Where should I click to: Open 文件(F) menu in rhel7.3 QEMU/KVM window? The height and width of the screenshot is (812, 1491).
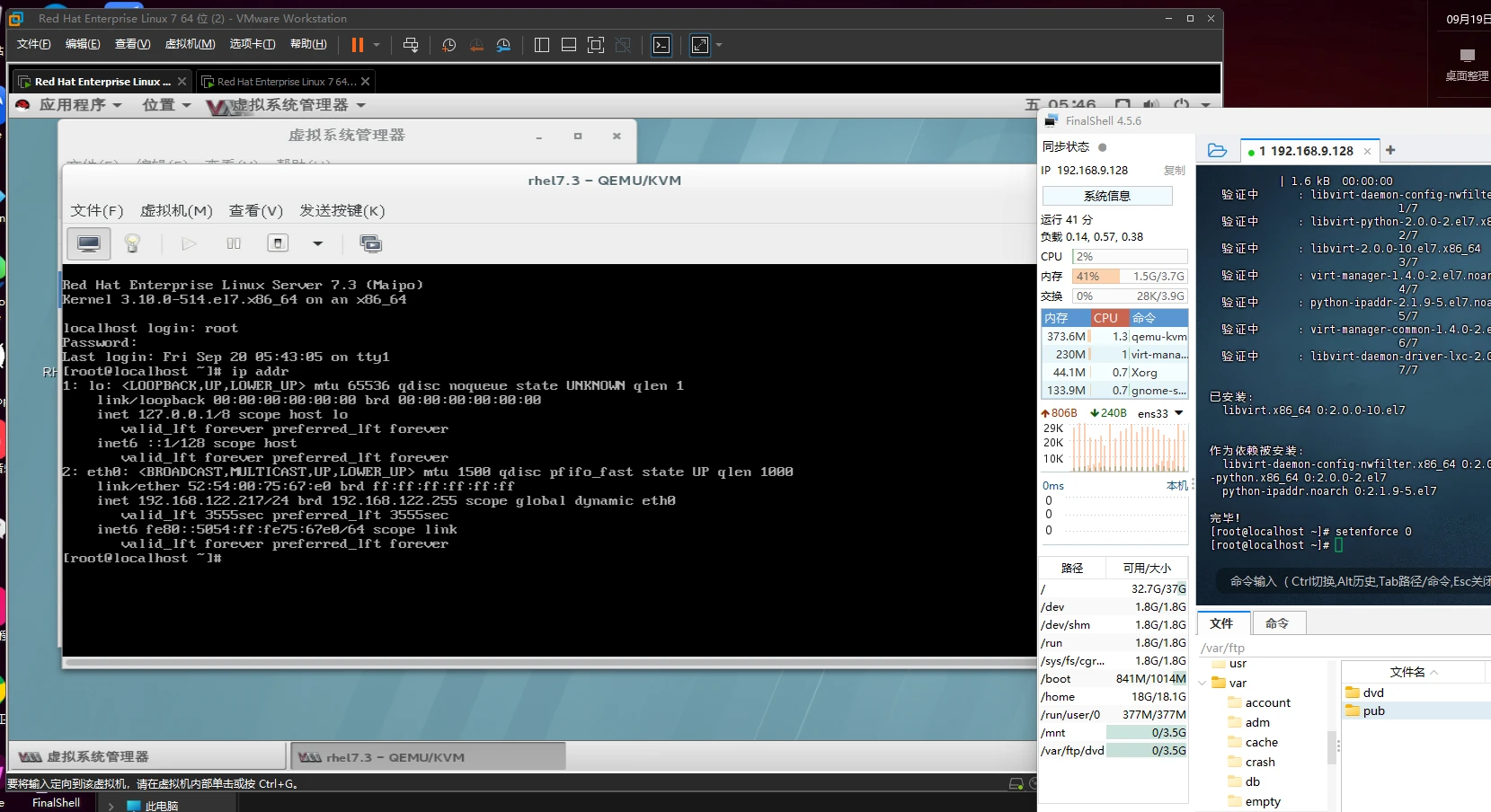point(97,211)
